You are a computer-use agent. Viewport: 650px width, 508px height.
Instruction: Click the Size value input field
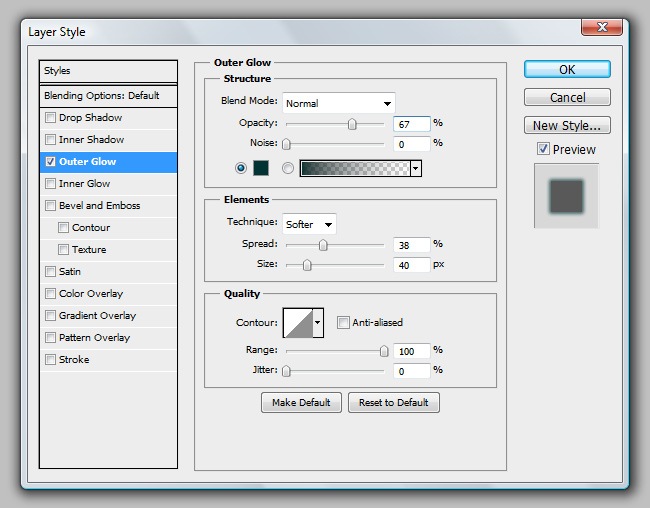point(412,265)
